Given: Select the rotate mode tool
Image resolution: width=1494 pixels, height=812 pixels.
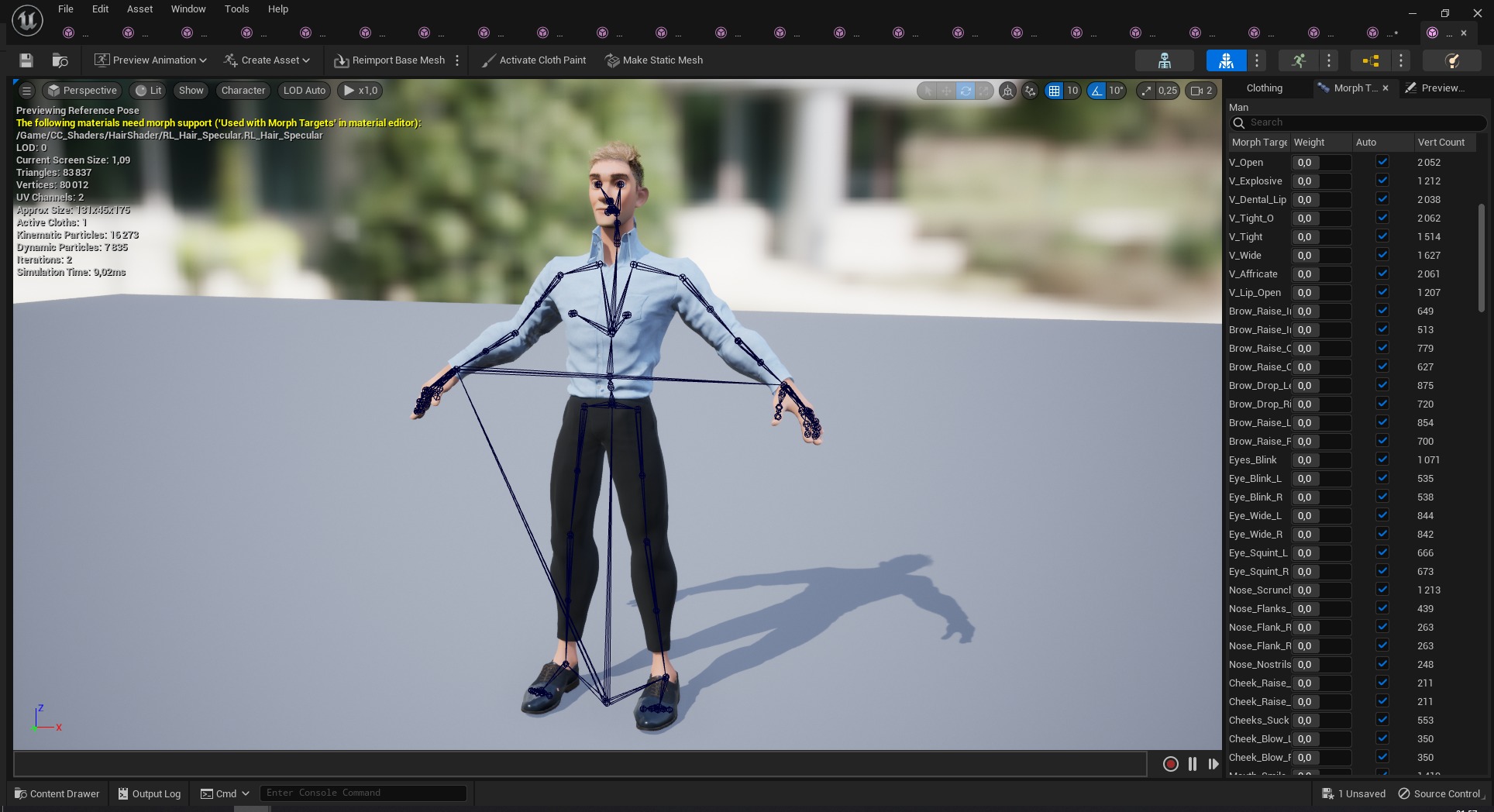Looking at the screenshot, I should coord(965,91).
